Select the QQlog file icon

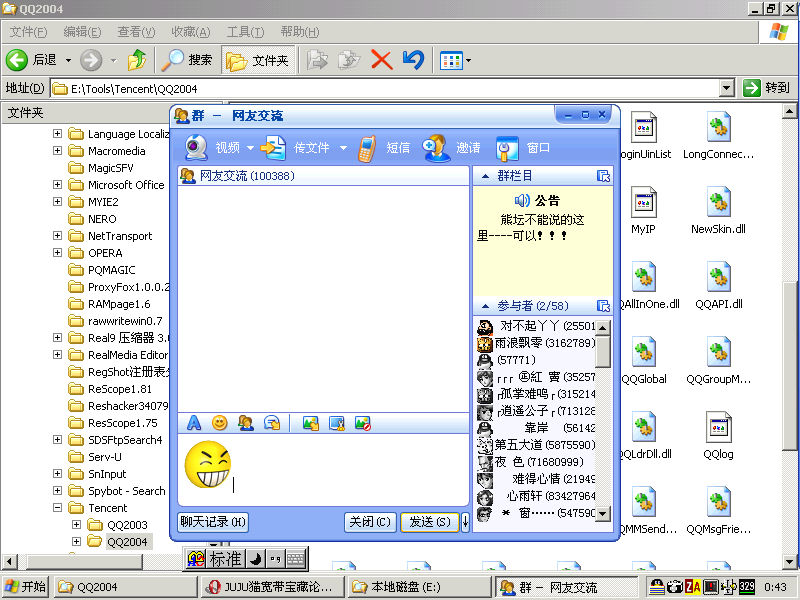coord(718,427)
